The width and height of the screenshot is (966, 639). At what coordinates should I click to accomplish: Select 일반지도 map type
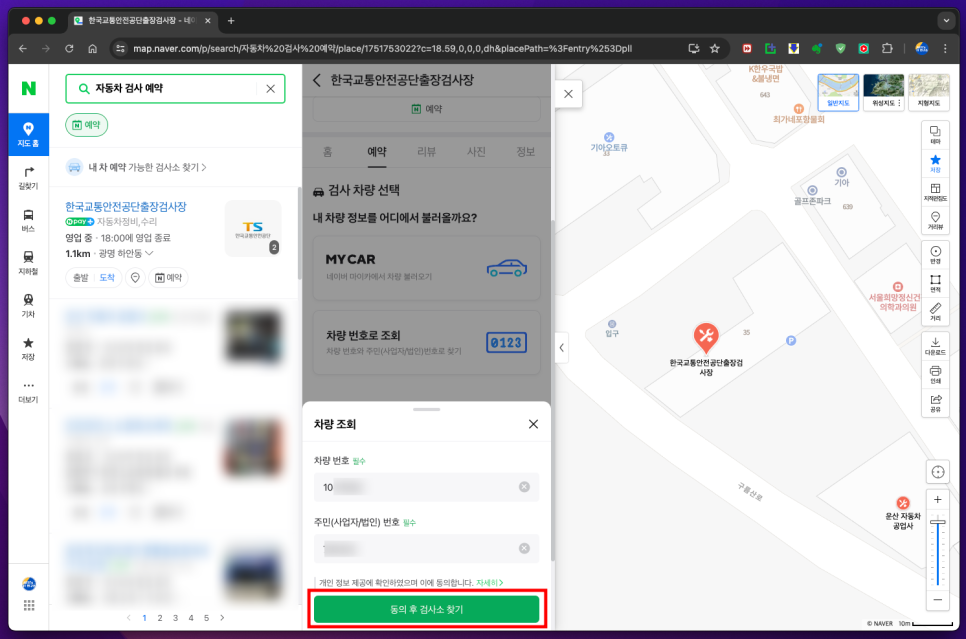point(838,91)
